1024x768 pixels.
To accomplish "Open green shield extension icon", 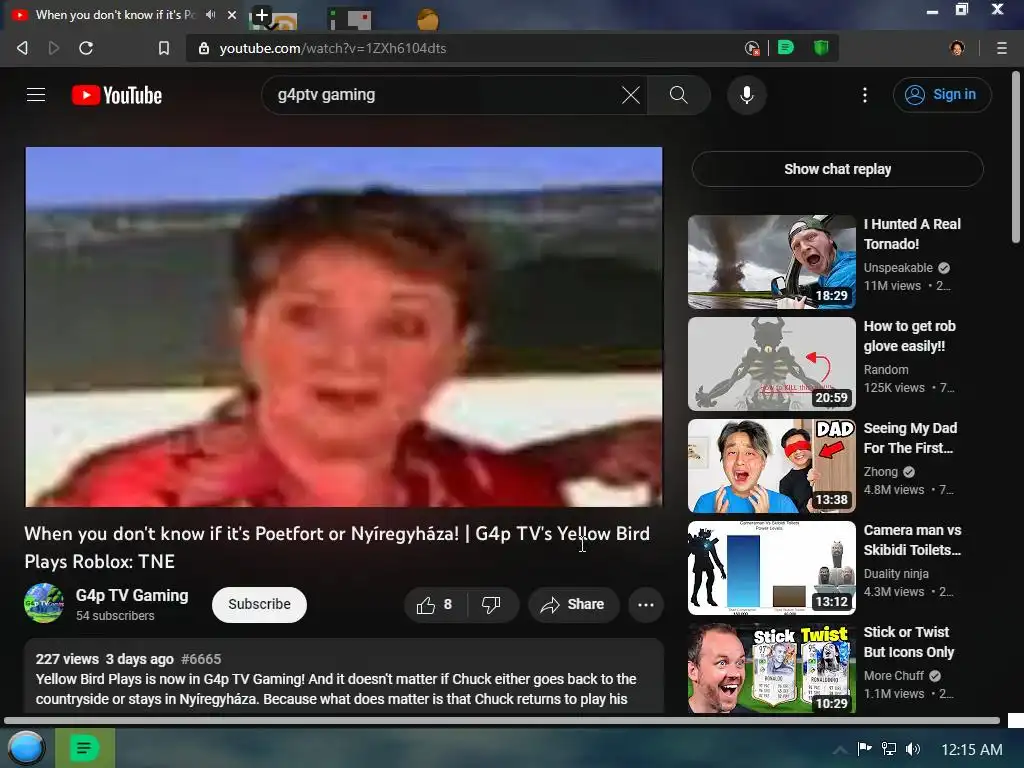I will [x=821, y=47].
